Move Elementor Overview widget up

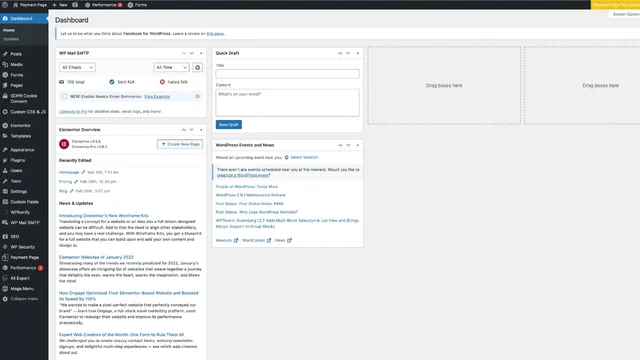click(x=184, y=130)
